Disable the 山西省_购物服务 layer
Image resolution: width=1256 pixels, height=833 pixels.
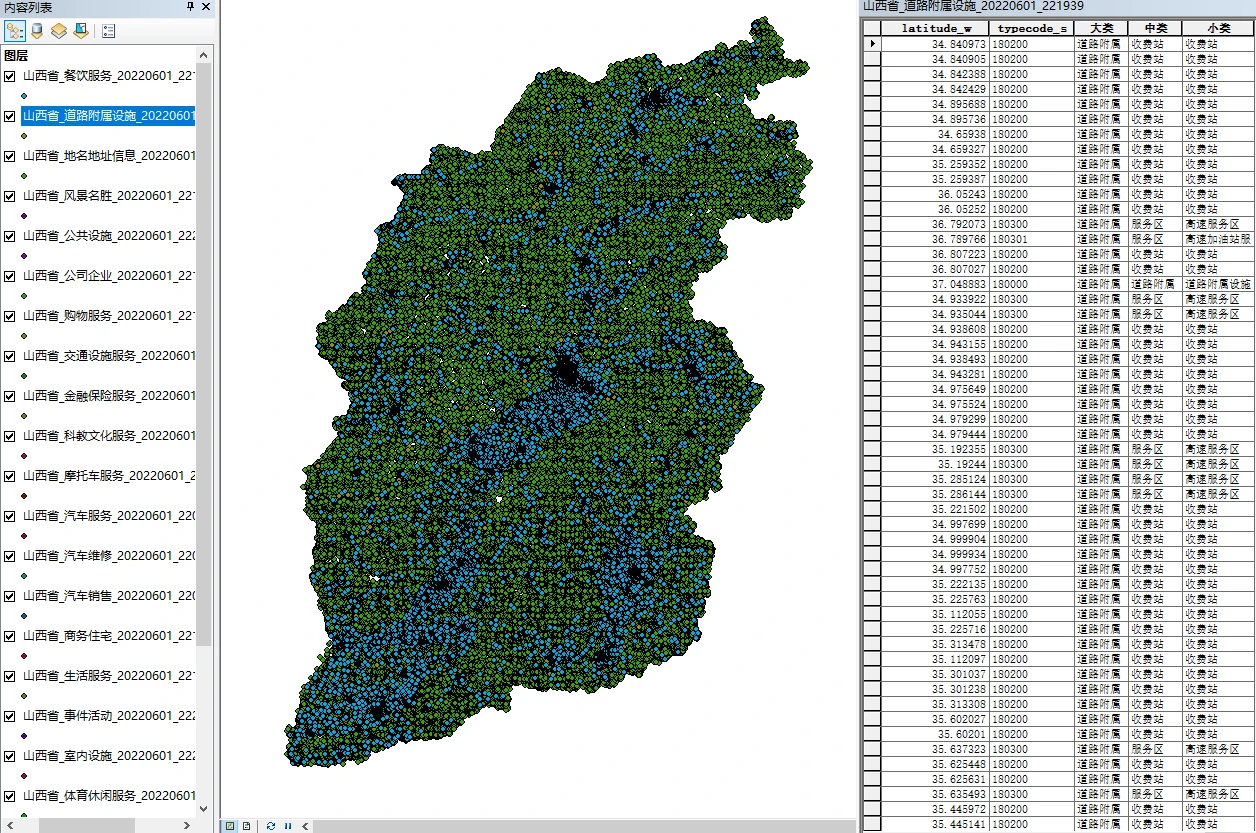coord(10,316)
